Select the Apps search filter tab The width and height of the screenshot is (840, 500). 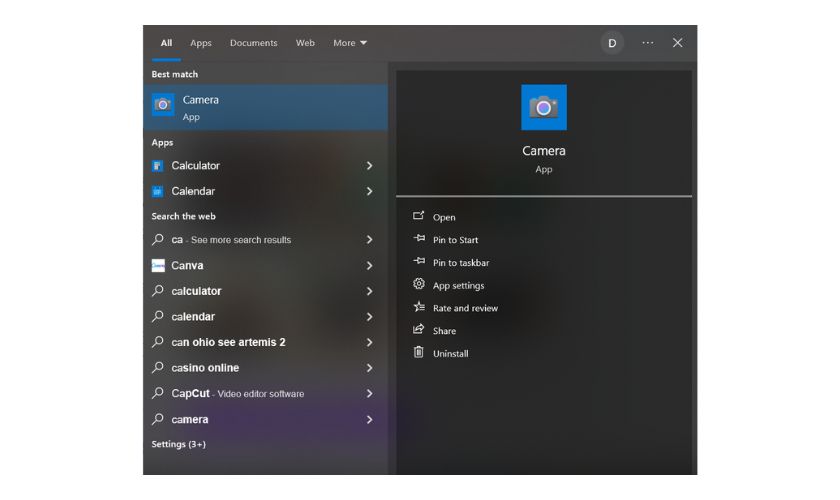pyautogui.click(x=201, y=43)
